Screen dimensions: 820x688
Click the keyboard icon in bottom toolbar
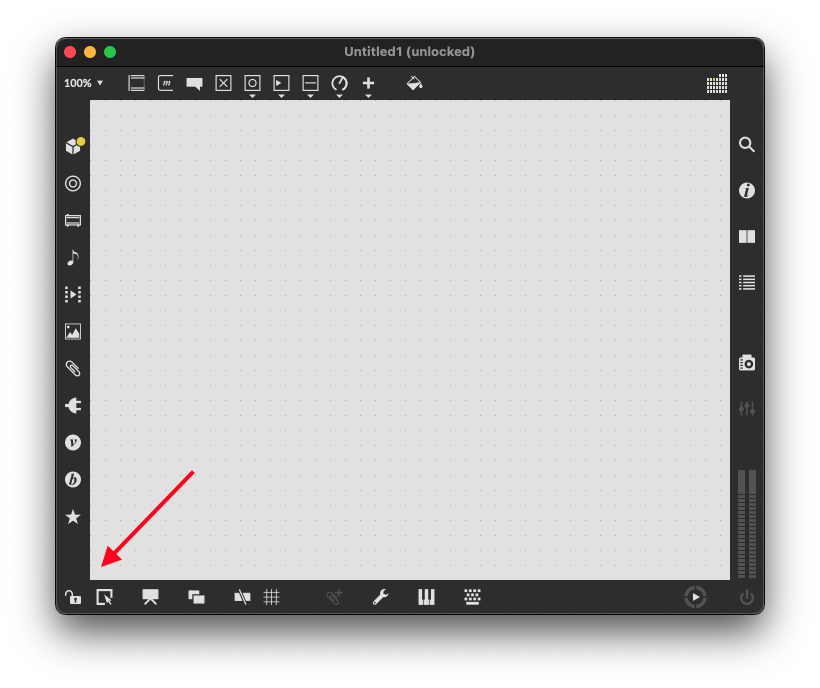(x=472, y=597)
